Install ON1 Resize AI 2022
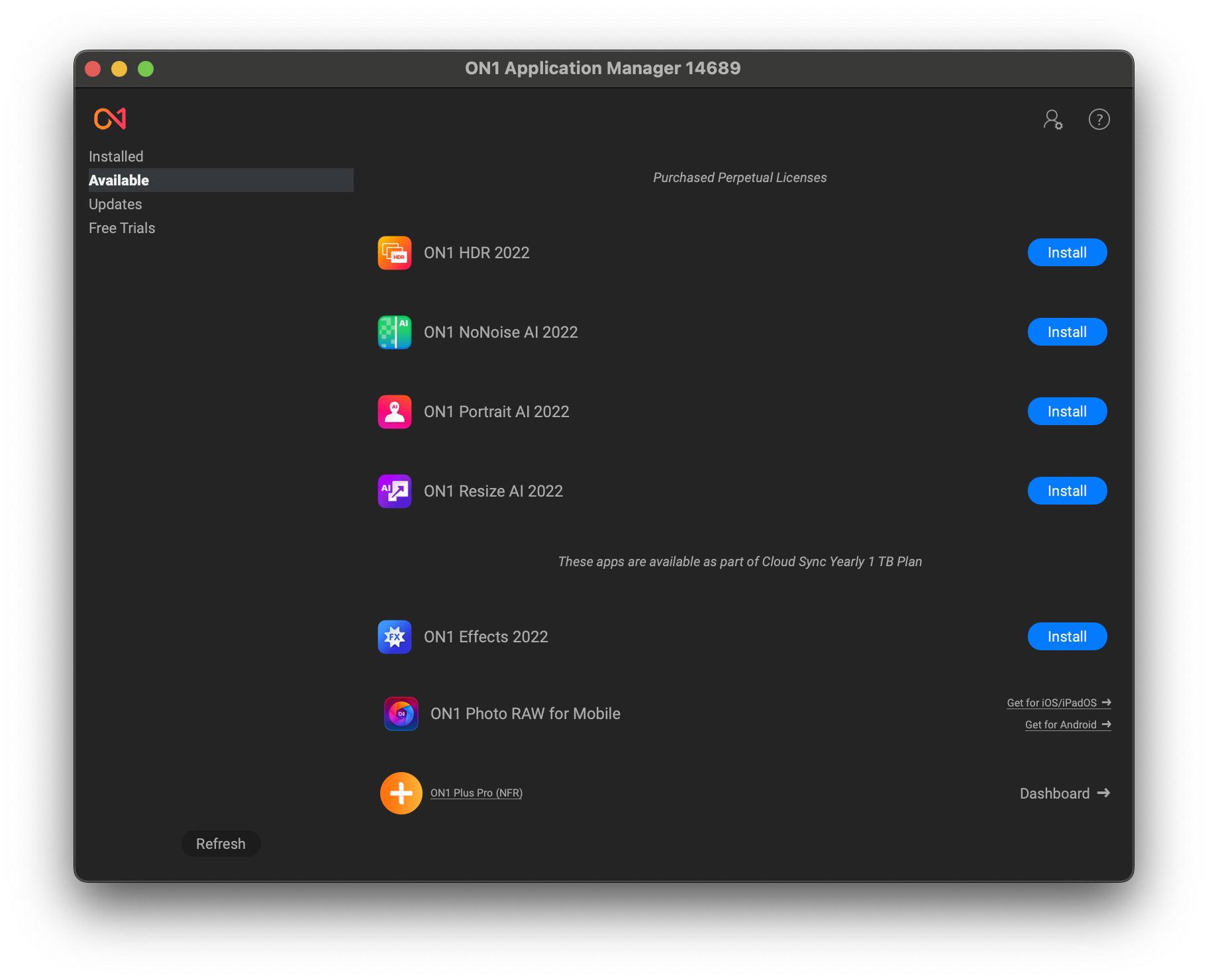 1067,491
